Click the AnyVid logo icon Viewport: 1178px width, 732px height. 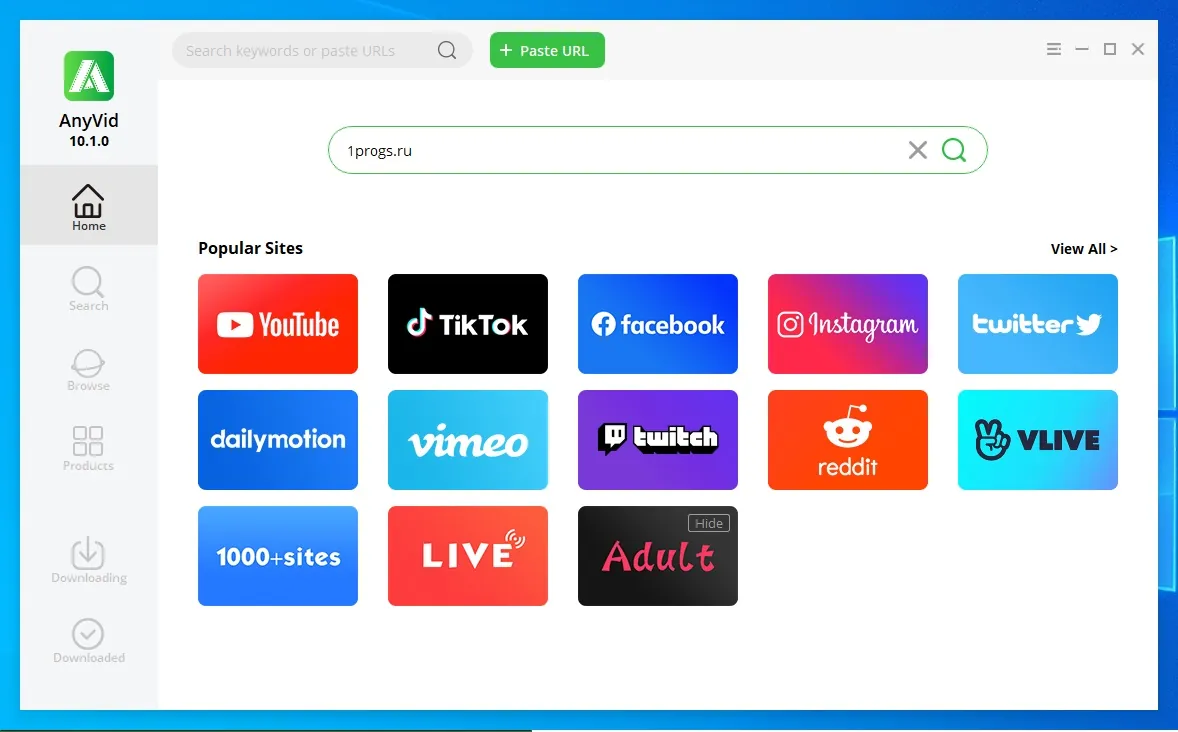coord(89,76)
